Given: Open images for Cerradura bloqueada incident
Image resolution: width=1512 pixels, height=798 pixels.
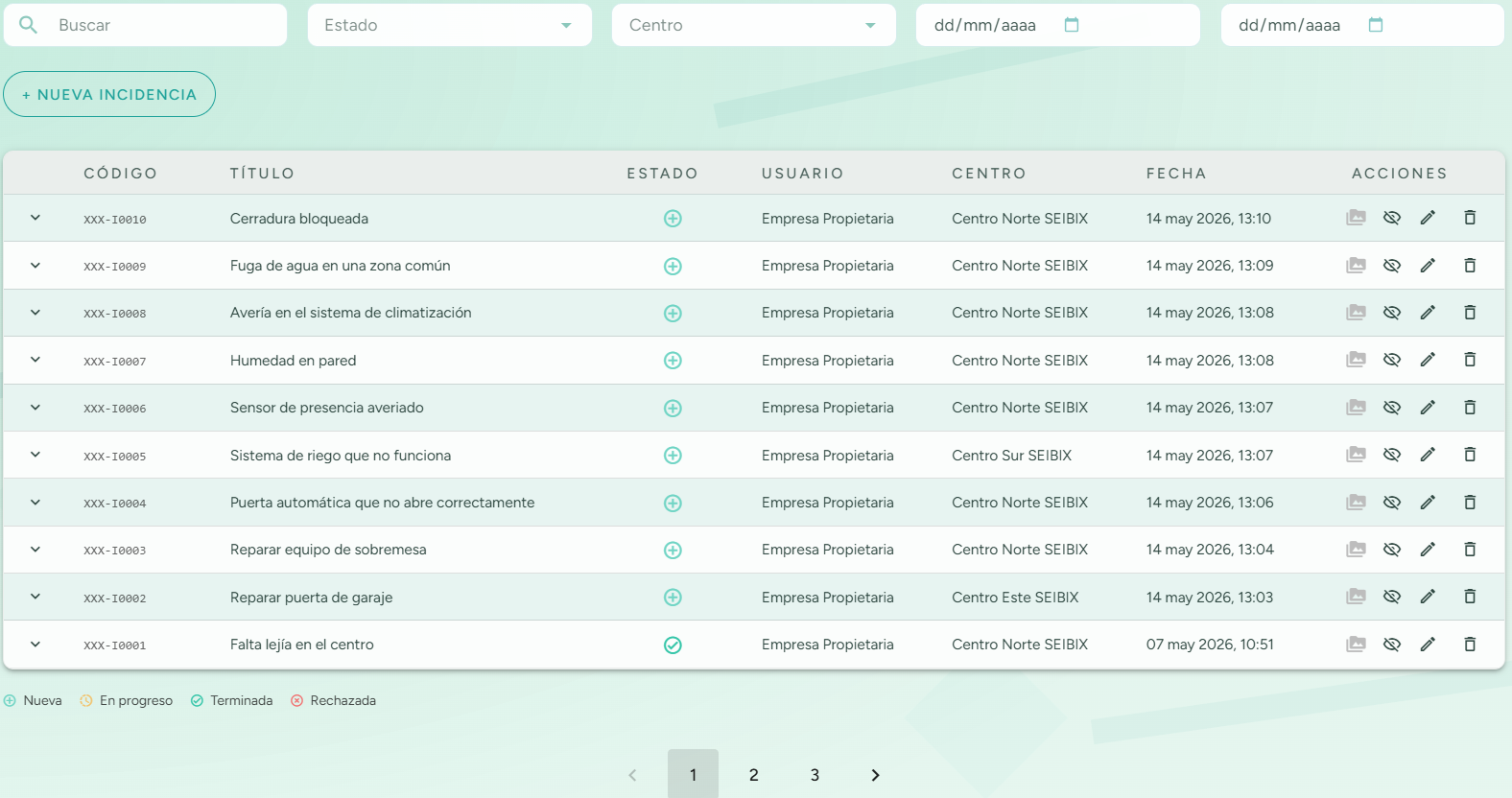Looking at the screenshot, I should click(1356, 218).
